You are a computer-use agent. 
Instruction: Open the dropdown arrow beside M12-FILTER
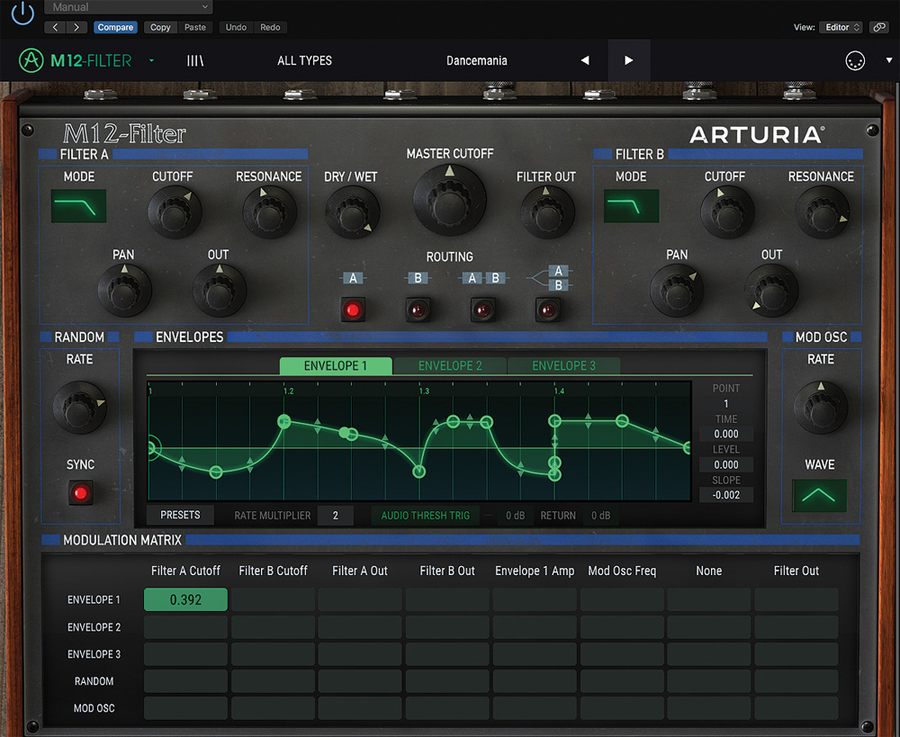click(x=152, y=60)
